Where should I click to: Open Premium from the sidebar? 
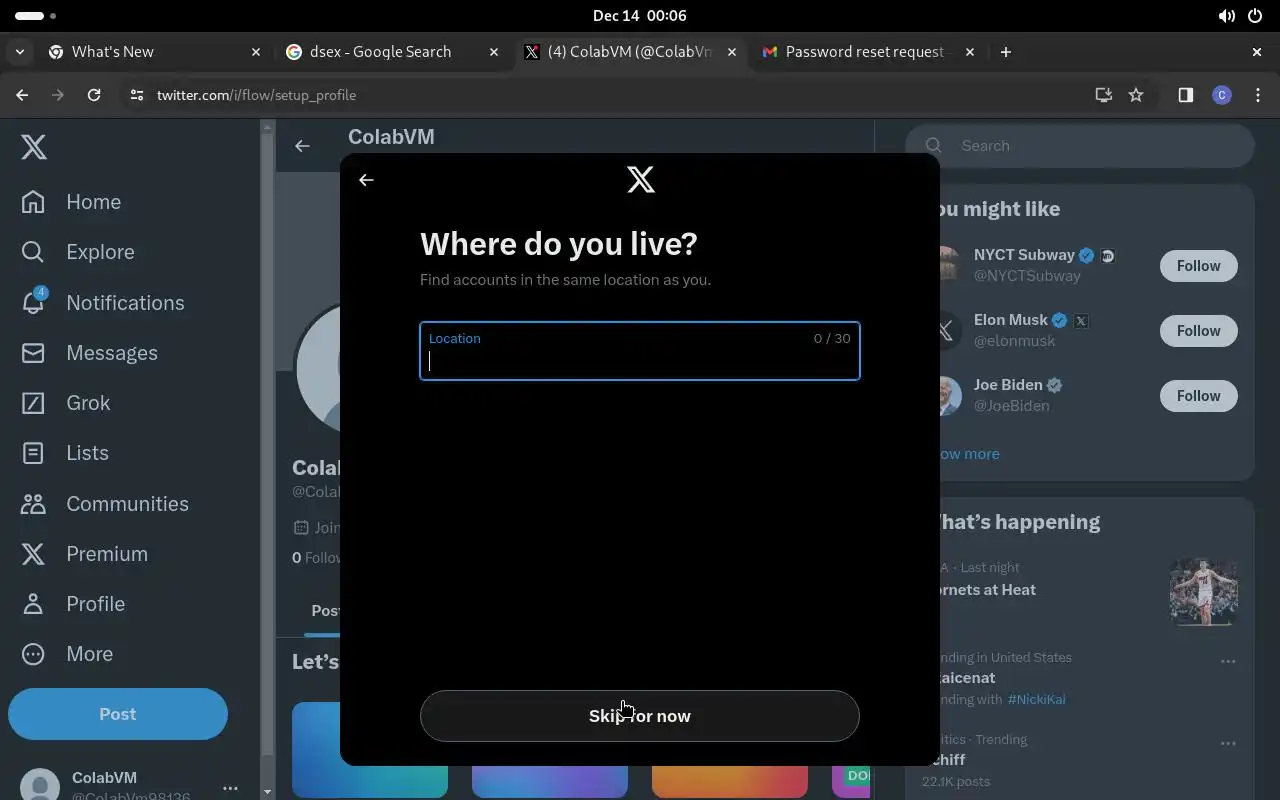point(84,554)
